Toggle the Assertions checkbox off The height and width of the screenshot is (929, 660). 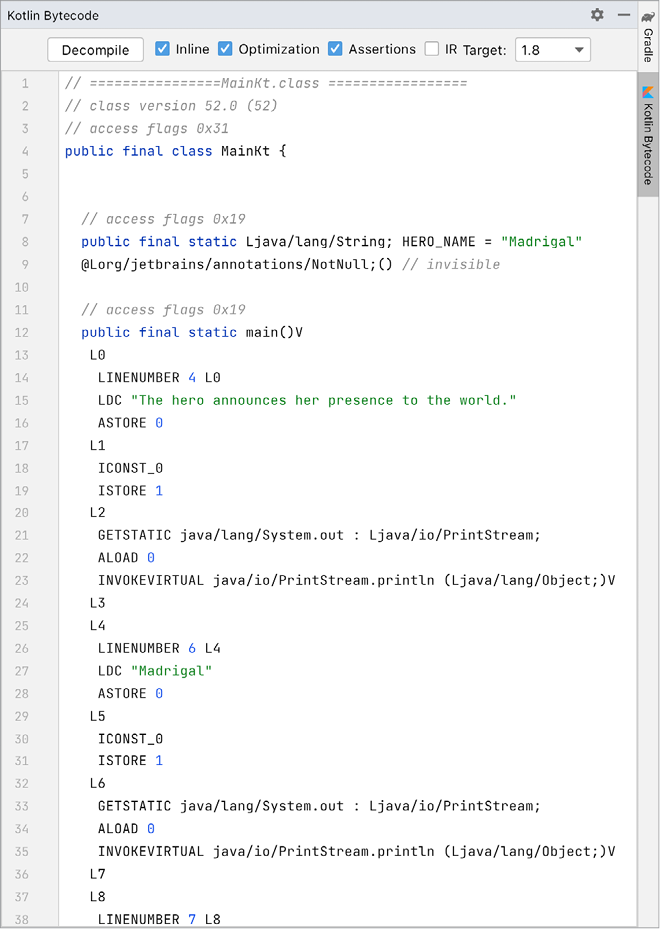(335, 49)
